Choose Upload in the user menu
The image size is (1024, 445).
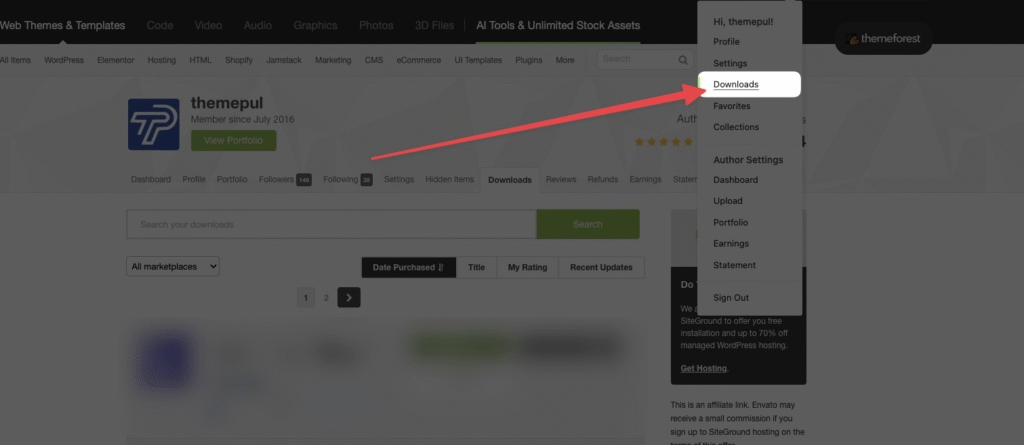pyautogui.click(x=728, y=201)
